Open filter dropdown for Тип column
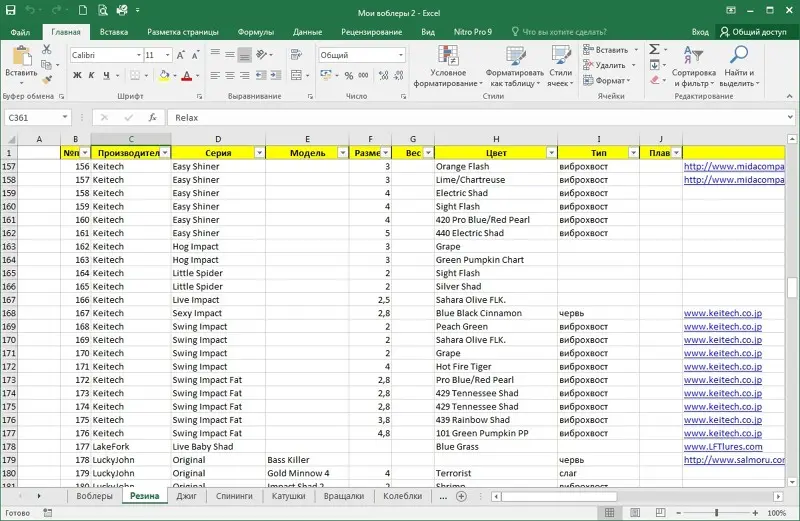This screenshot has width=800, height=521. (633, 153)
